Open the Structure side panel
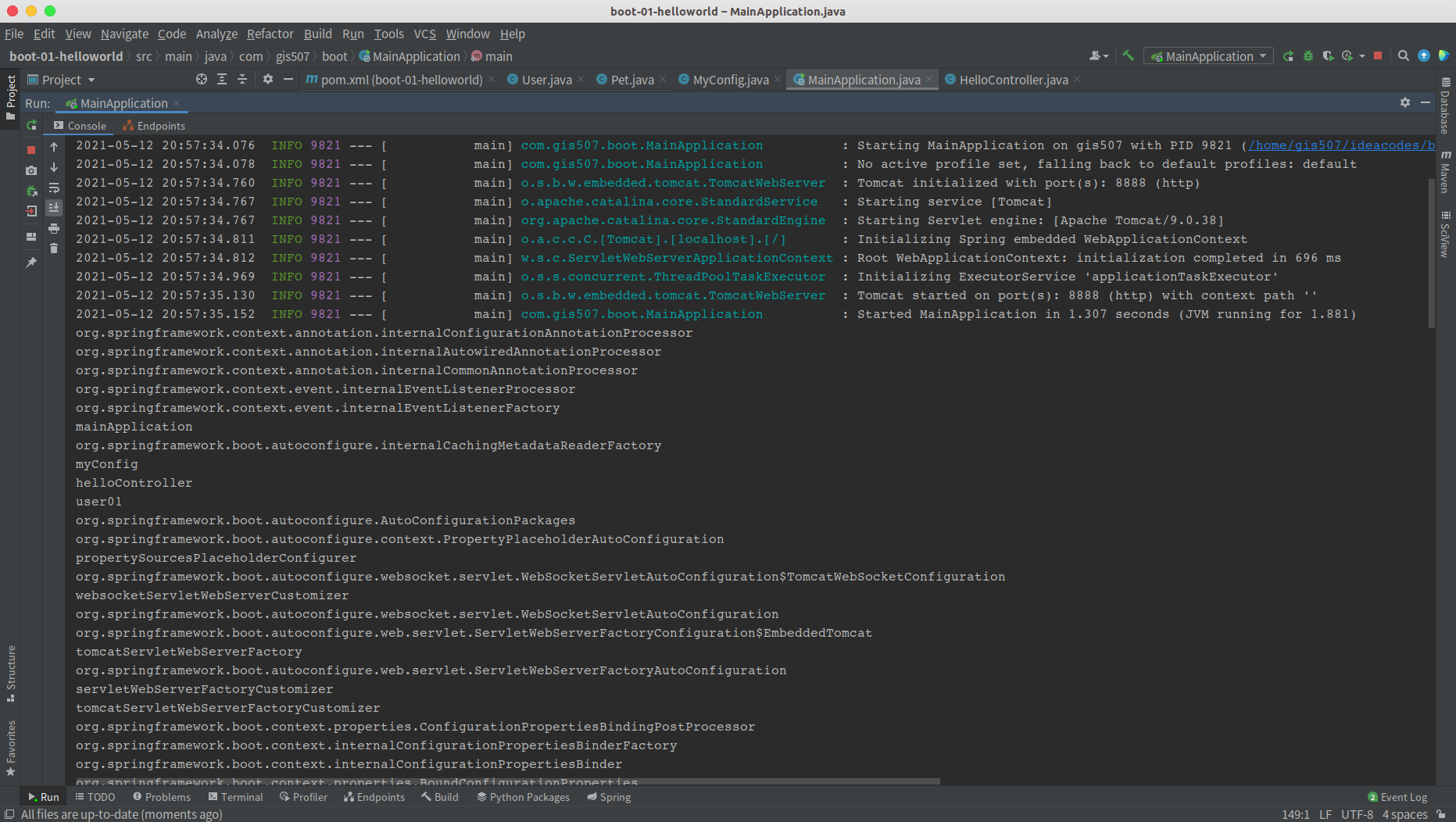The width and height of the screenshot is (1456, 822). [x=11, y=673]
